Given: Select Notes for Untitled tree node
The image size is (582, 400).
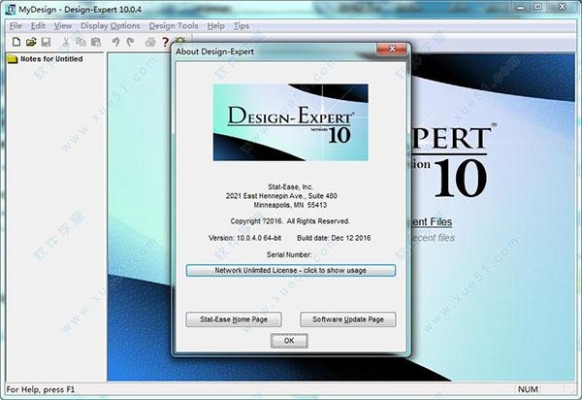Looking at the screenshot, I should tap(52, 59).
